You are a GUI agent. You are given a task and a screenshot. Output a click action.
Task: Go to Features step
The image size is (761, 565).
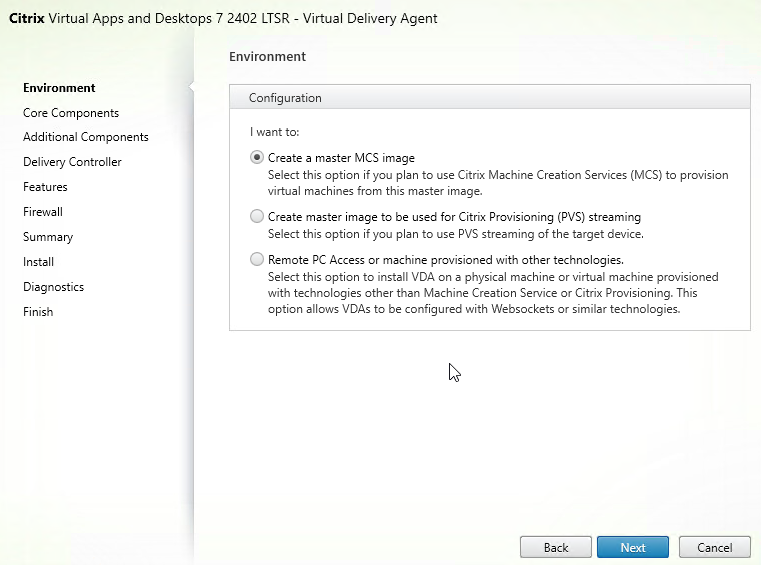click(x=45, y=187)
